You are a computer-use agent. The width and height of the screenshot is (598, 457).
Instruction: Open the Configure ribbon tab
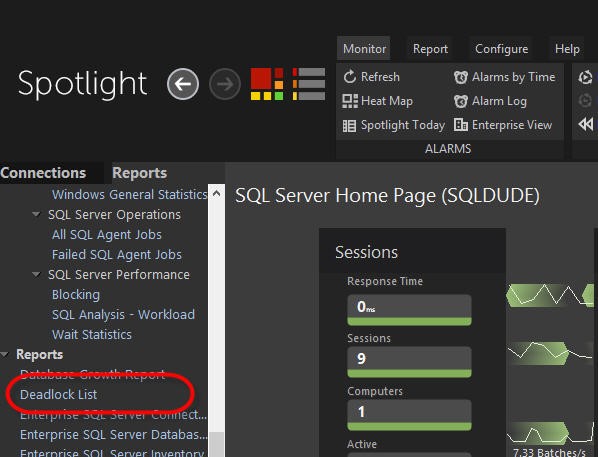coord(502,48)
